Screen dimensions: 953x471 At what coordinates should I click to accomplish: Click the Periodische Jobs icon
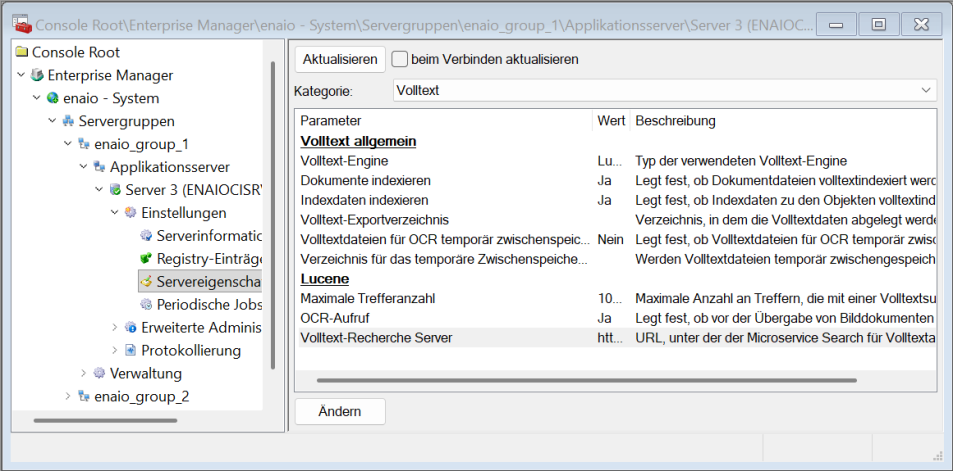146,304
